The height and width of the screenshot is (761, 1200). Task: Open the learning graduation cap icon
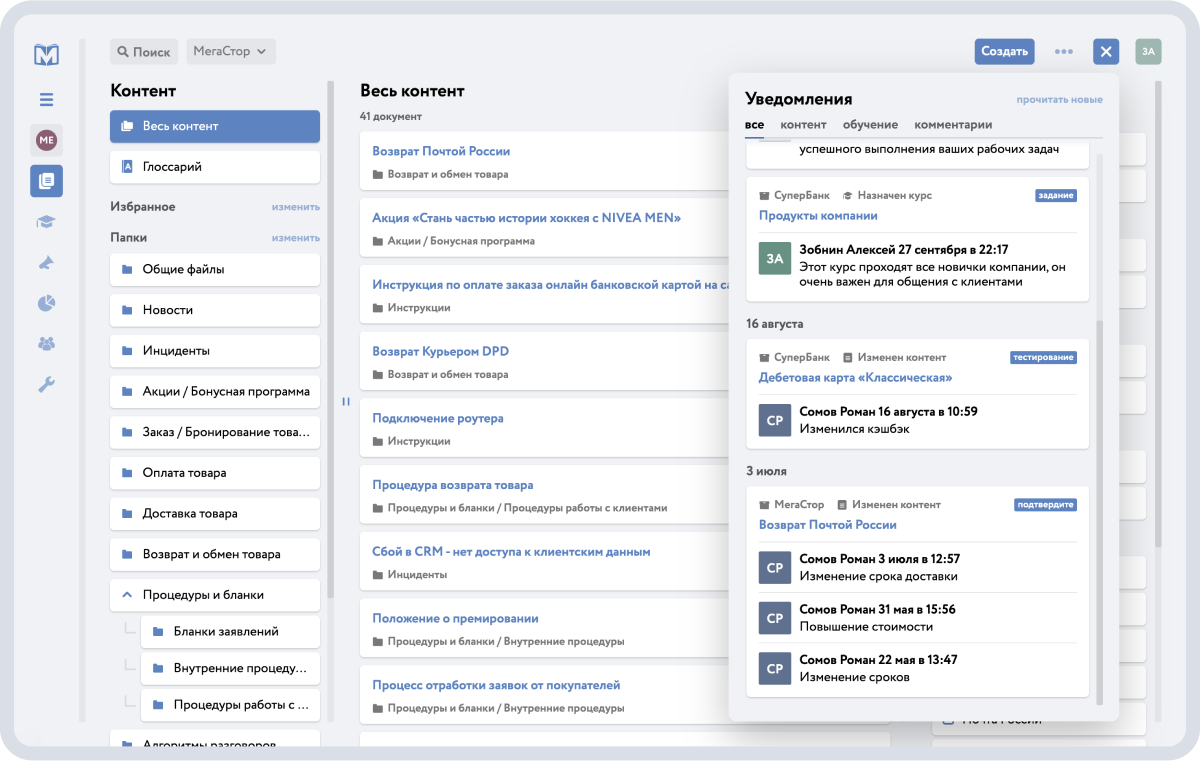[46, 222]
